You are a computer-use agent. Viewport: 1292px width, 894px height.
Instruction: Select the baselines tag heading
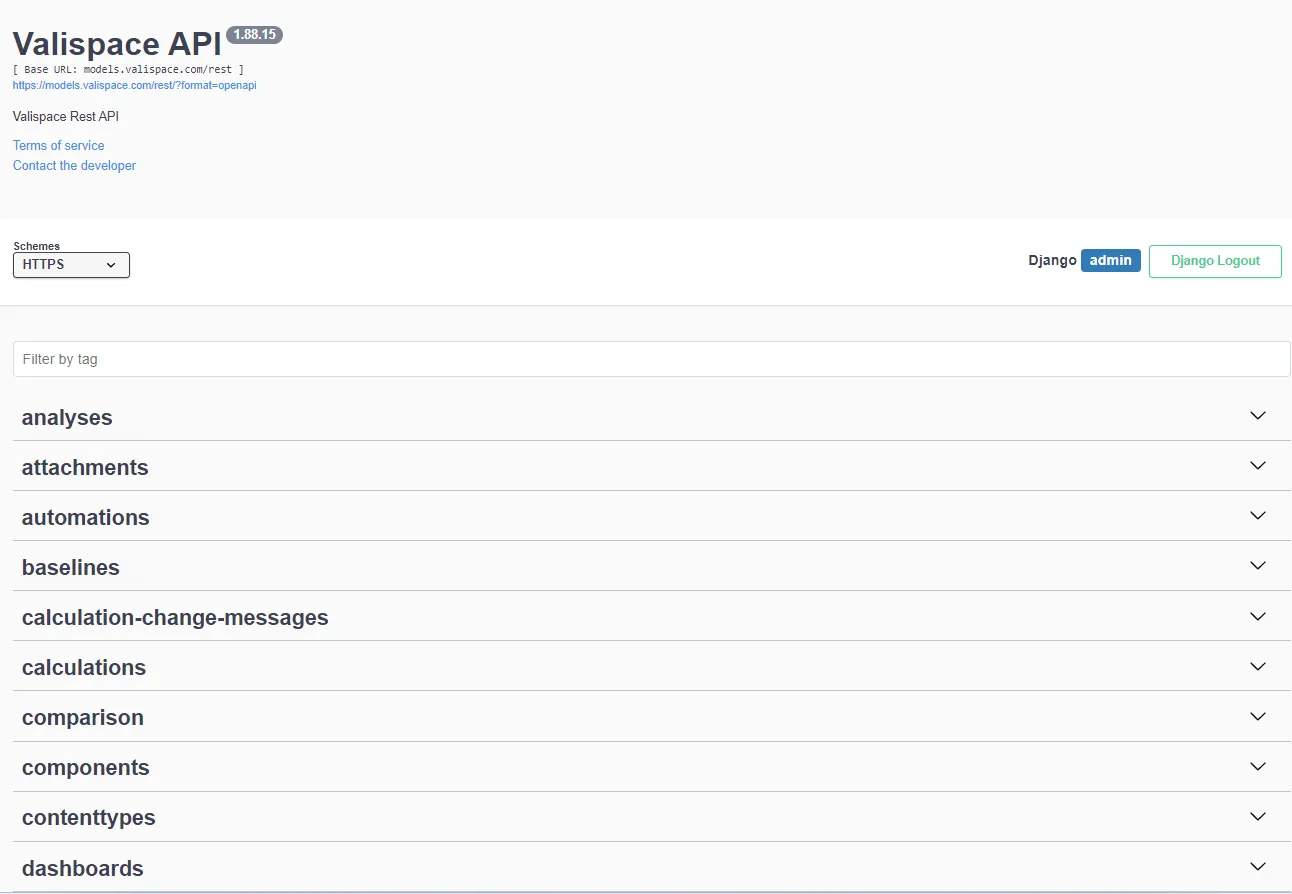(71, 567)
